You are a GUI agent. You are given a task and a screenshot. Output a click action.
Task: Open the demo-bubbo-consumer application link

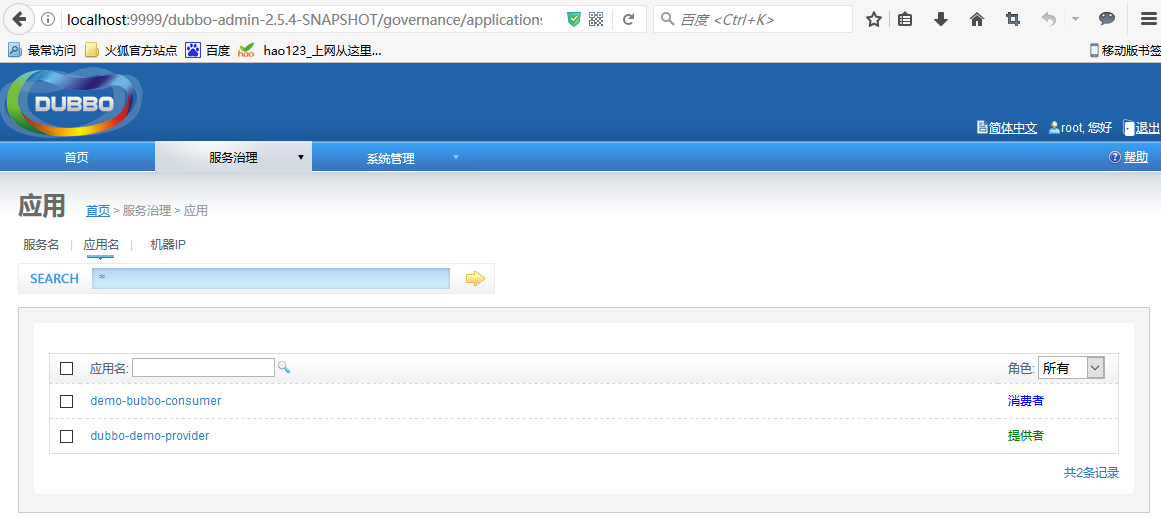point(155,401)
